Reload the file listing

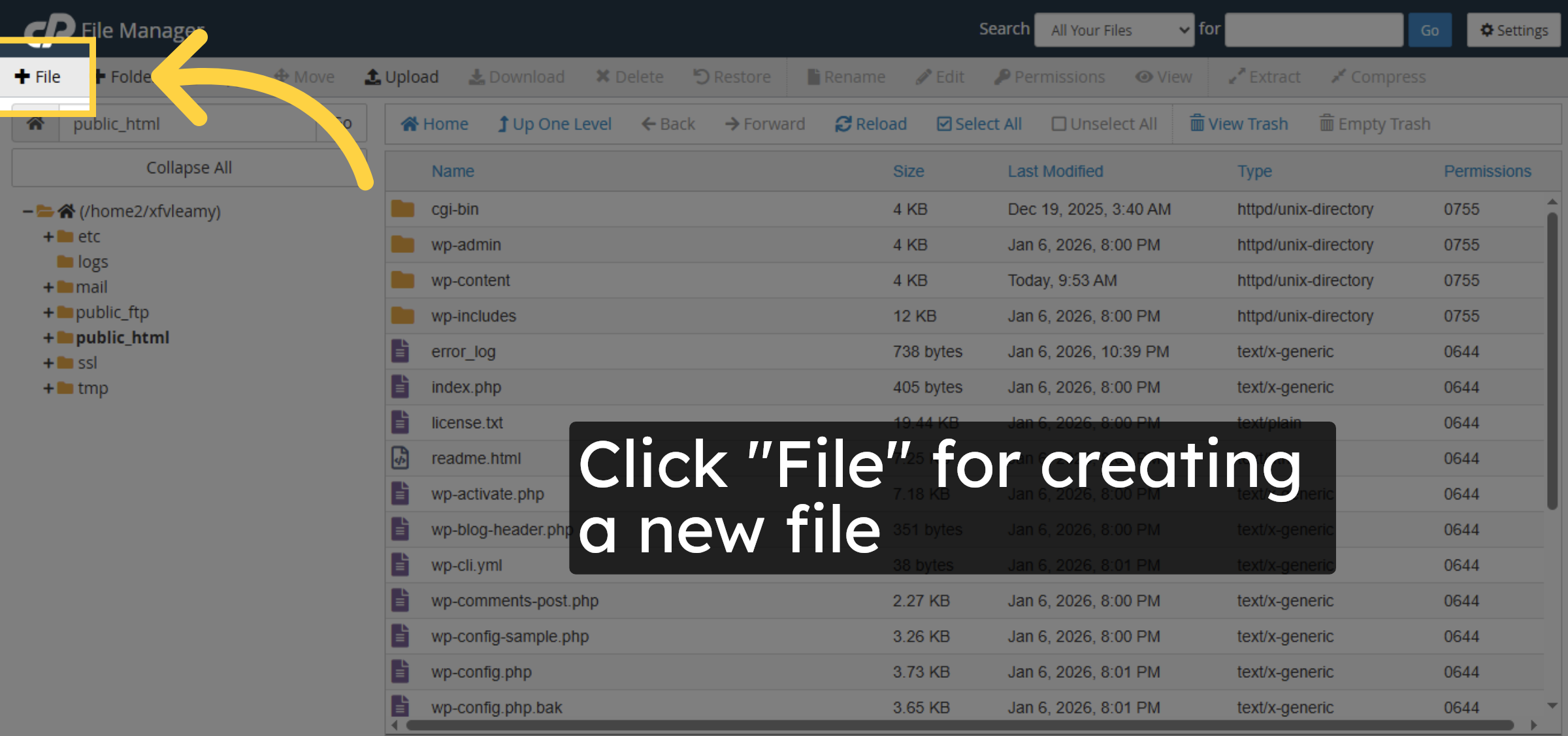(871, 124)
